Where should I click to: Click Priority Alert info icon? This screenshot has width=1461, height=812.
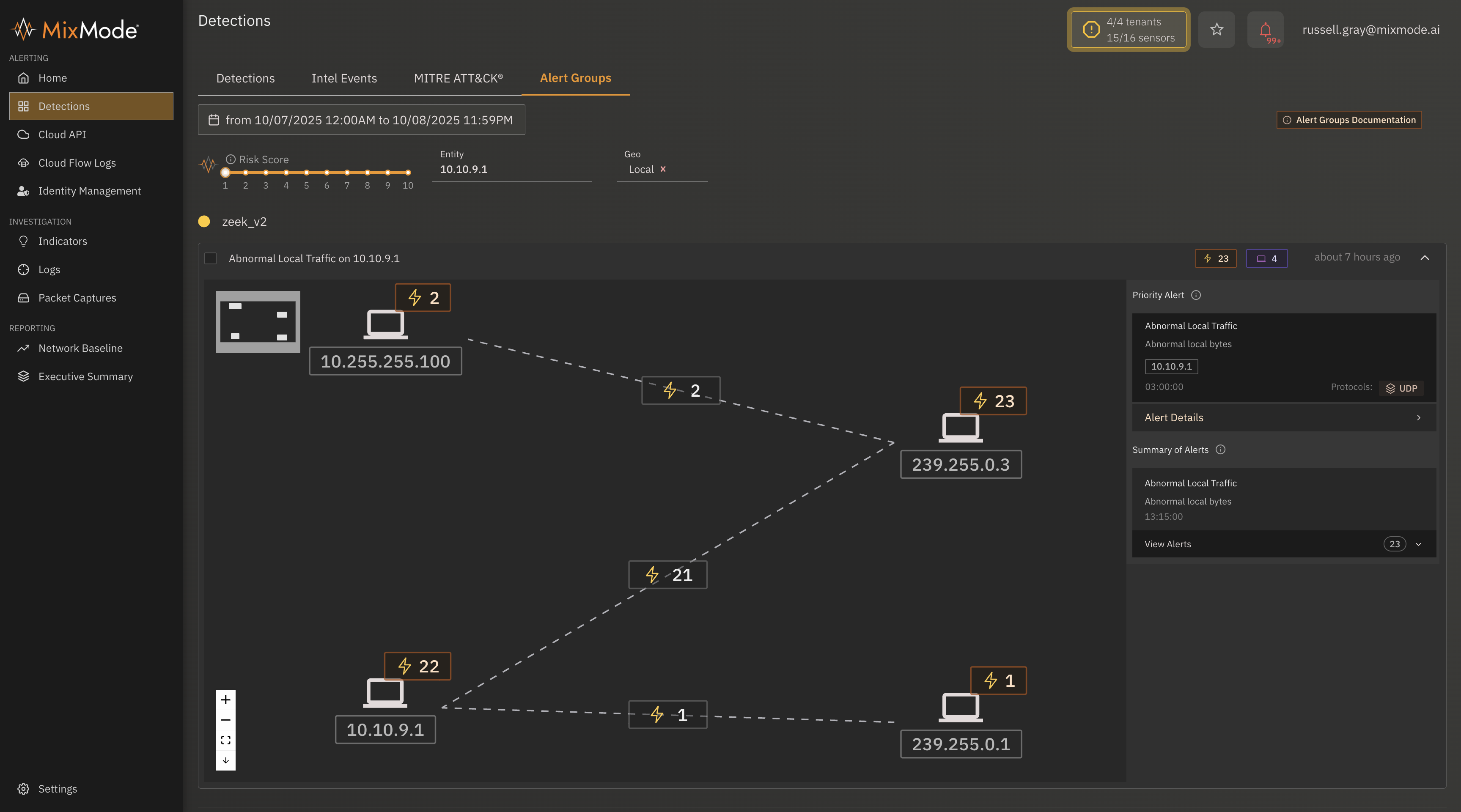click(x=1196, y=295)
